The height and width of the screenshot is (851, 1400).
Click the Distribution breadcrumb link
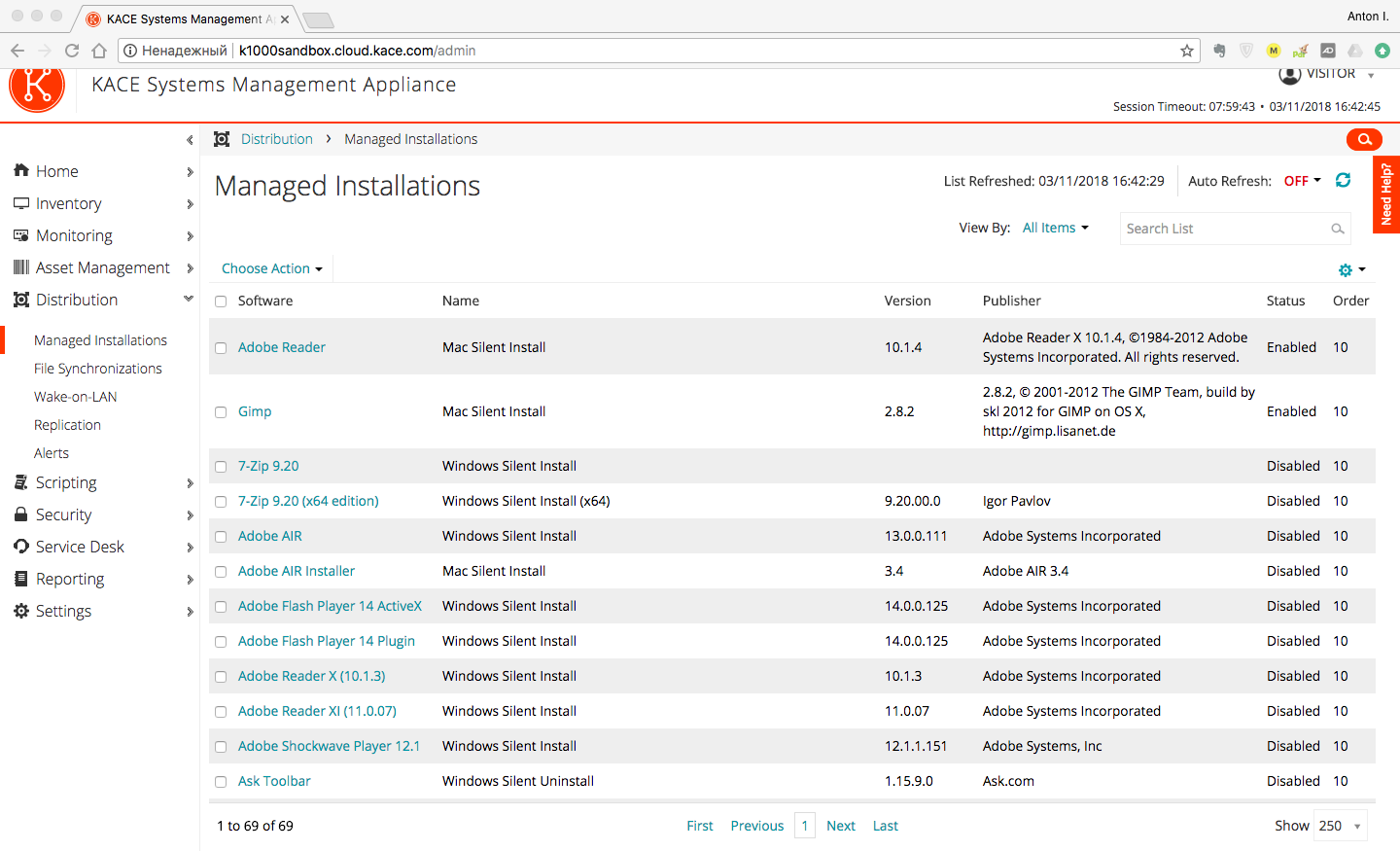point(277,139)
